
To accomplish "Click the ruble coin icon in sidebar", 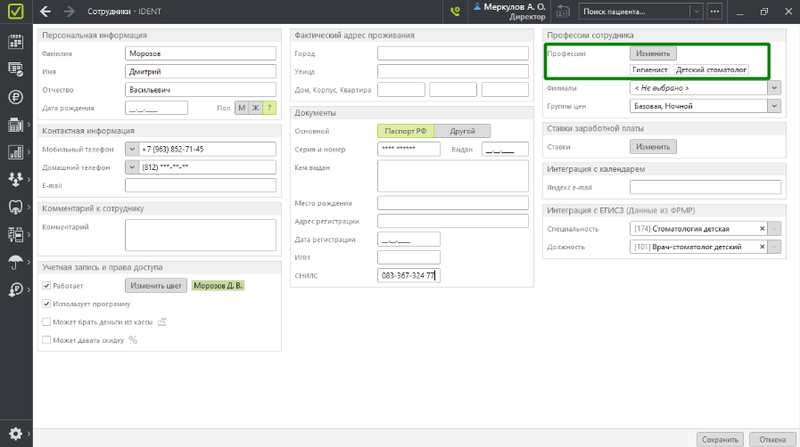I will point(15,97).
